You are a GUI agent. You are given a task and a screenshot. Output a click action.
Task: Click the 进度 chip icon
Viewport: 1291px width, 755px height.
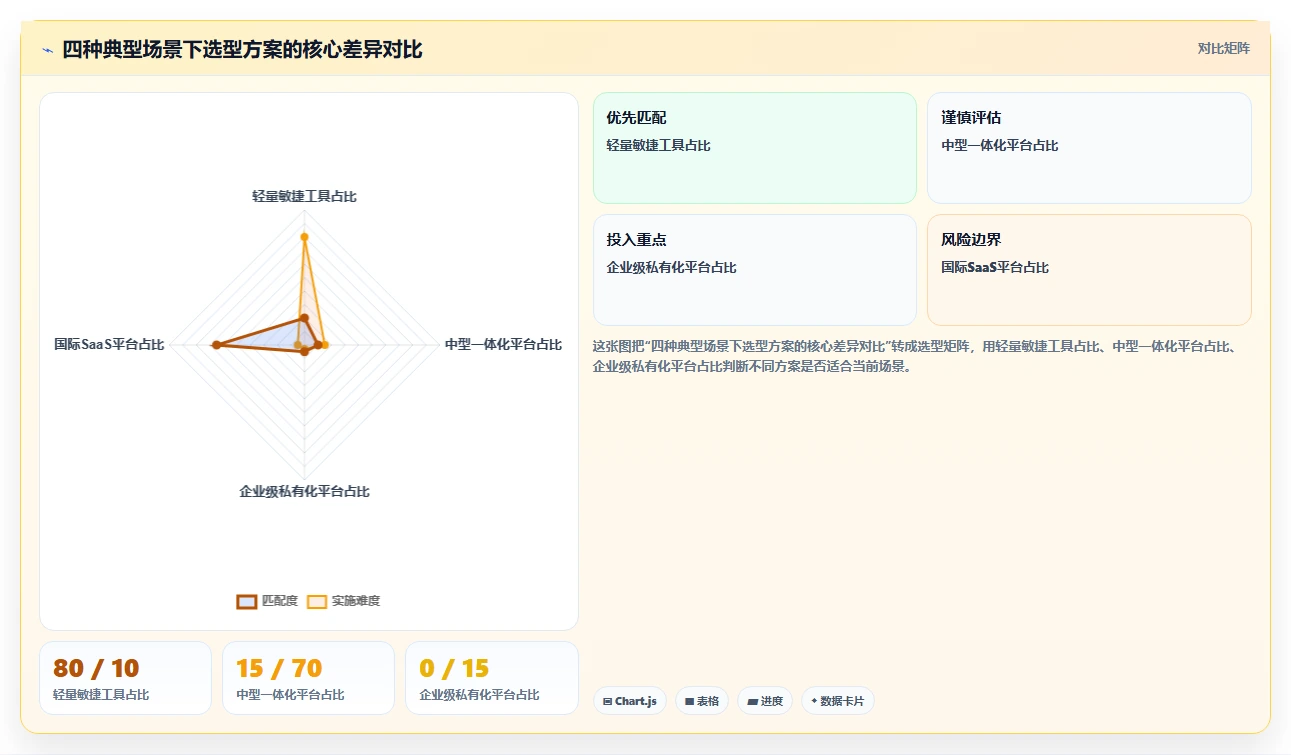click(x=752, y=701)
